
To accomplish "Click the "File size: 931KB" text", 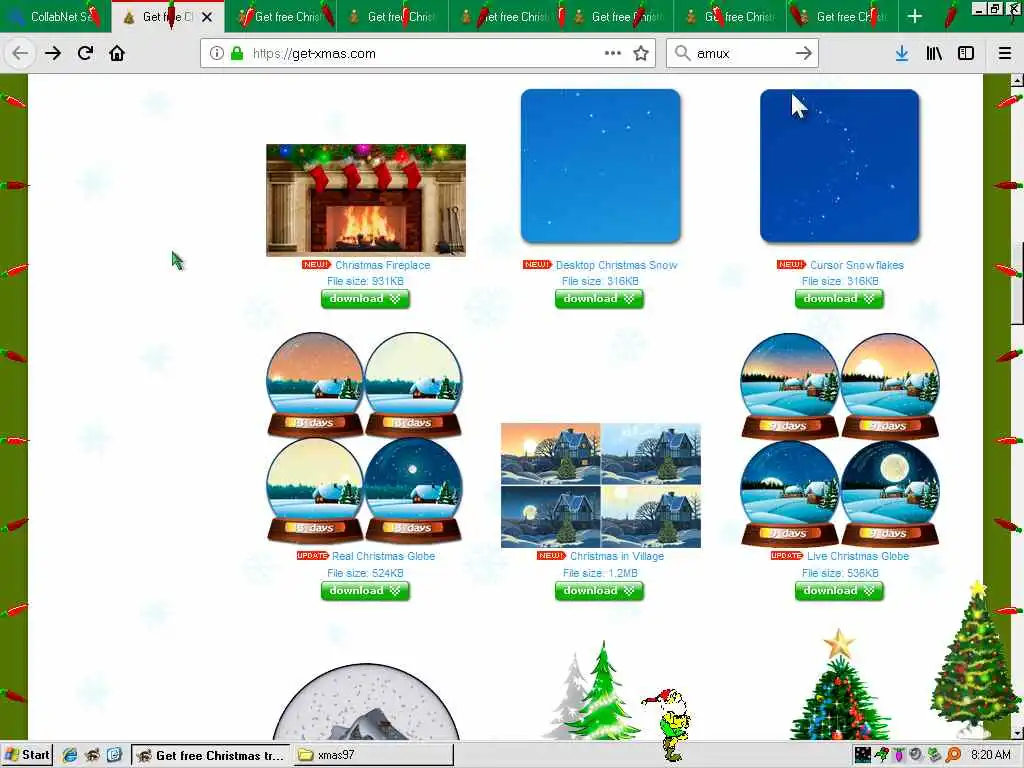I will pos(365,281).
